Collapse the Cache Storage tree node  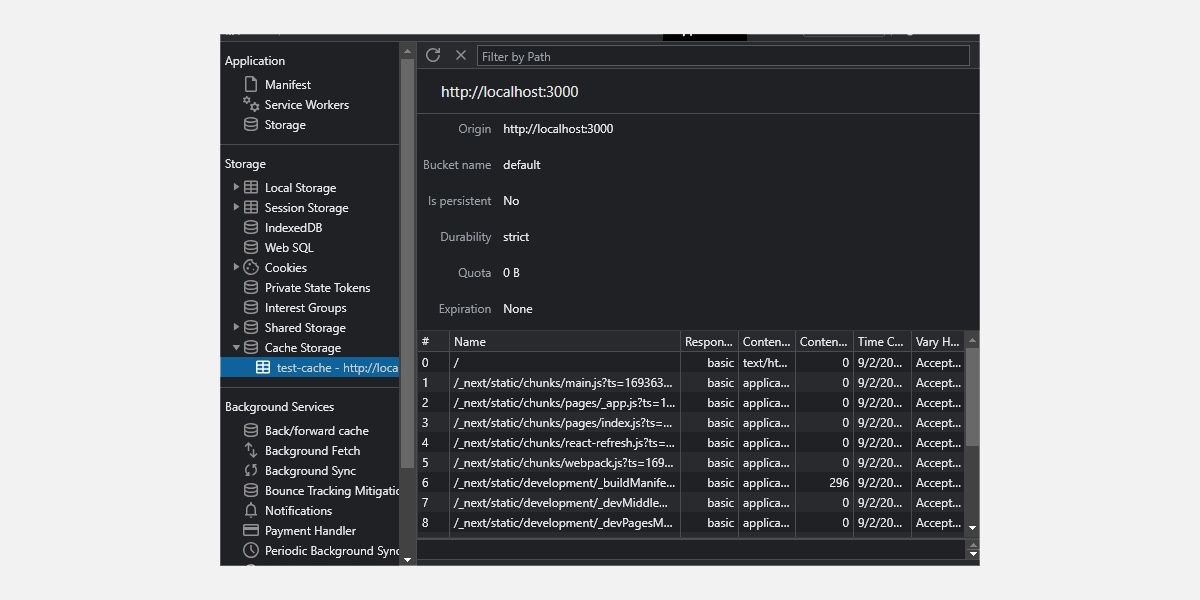pos(236,348)
